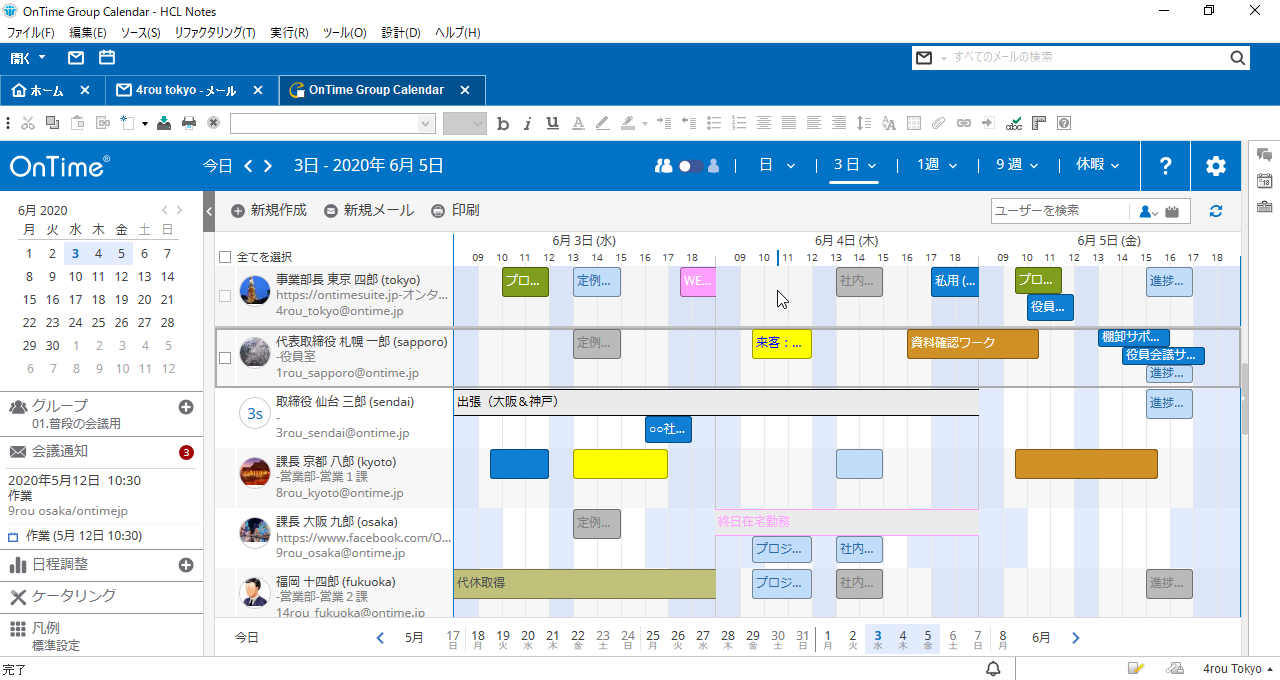Open the ツール menu
This screenshot has height=680, width=1280.
coord(344,33)
